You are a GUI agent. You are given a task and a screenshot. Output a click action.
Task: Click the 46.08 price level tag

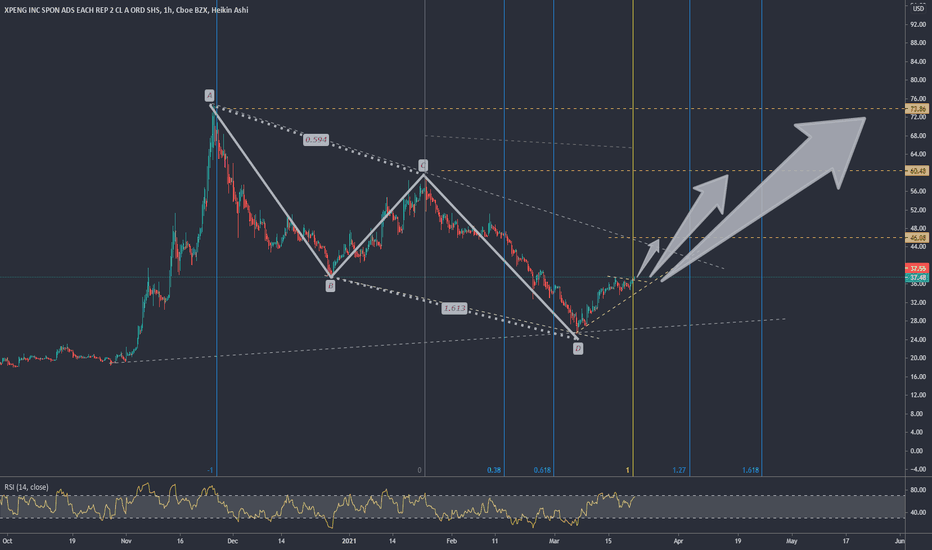click(x=917, y=238)
